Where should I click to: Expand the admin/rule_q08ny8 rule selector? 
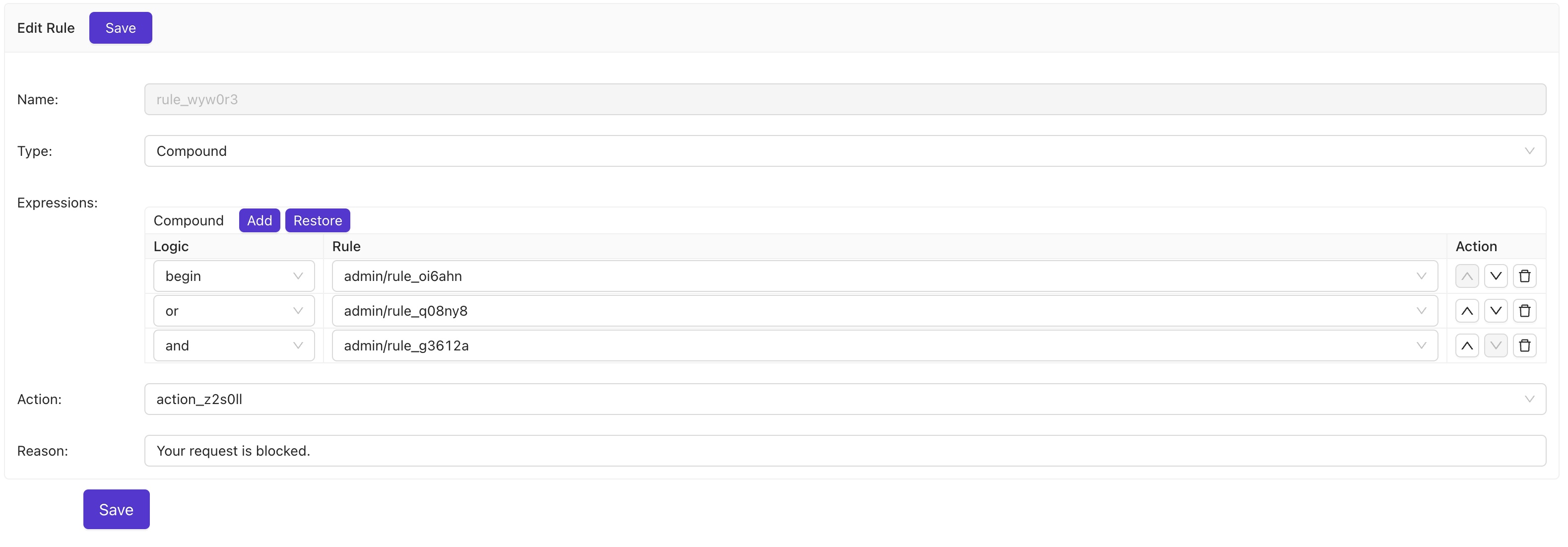pos(884,311)
